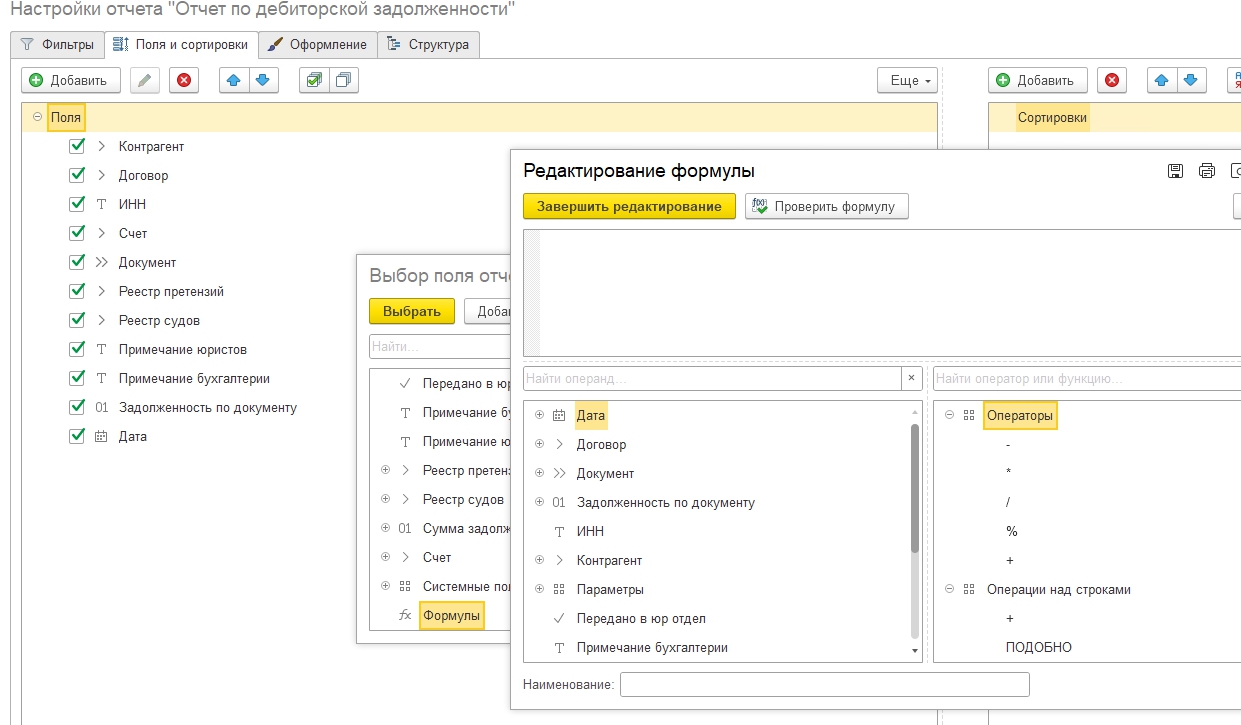The height and width of the screenshot is (725, 1241).
Task: Click the edit pencil icon in fields toolbar
Action: [146, 81]
